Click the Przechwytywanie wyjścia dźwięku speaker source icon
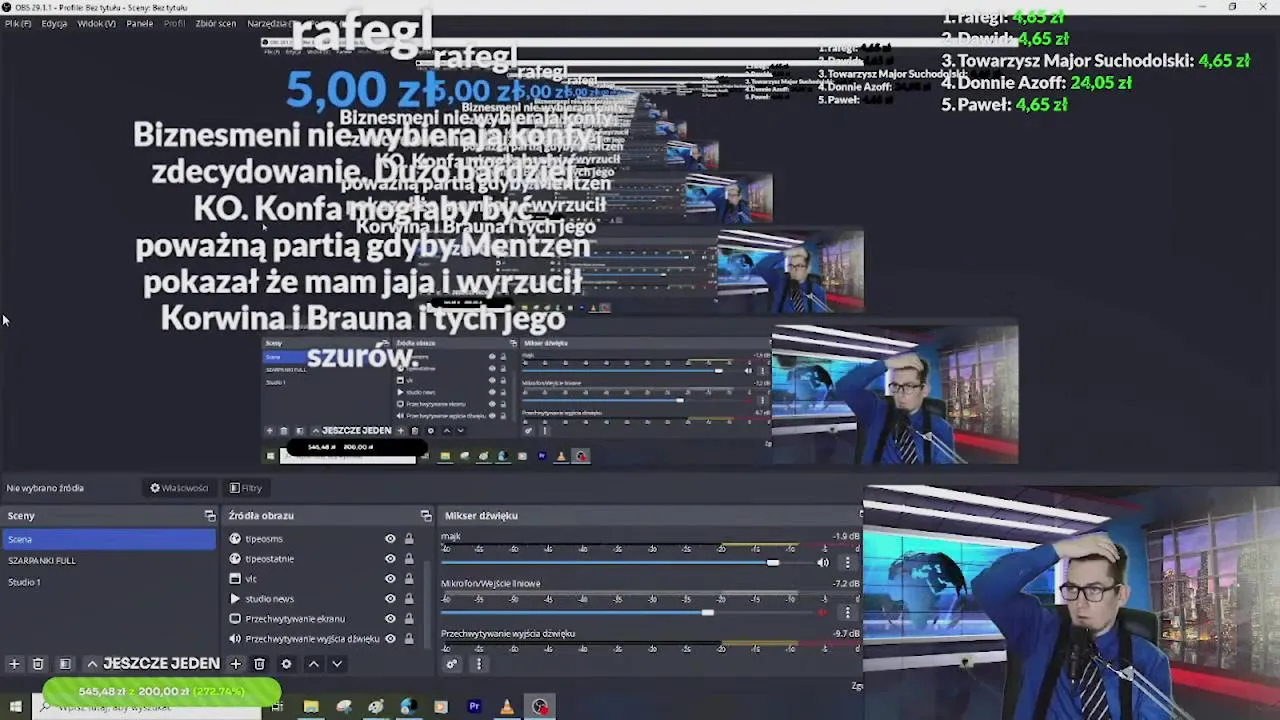Image resolution: width=1280 pixels, height=720 pixels. pos(235,639)
